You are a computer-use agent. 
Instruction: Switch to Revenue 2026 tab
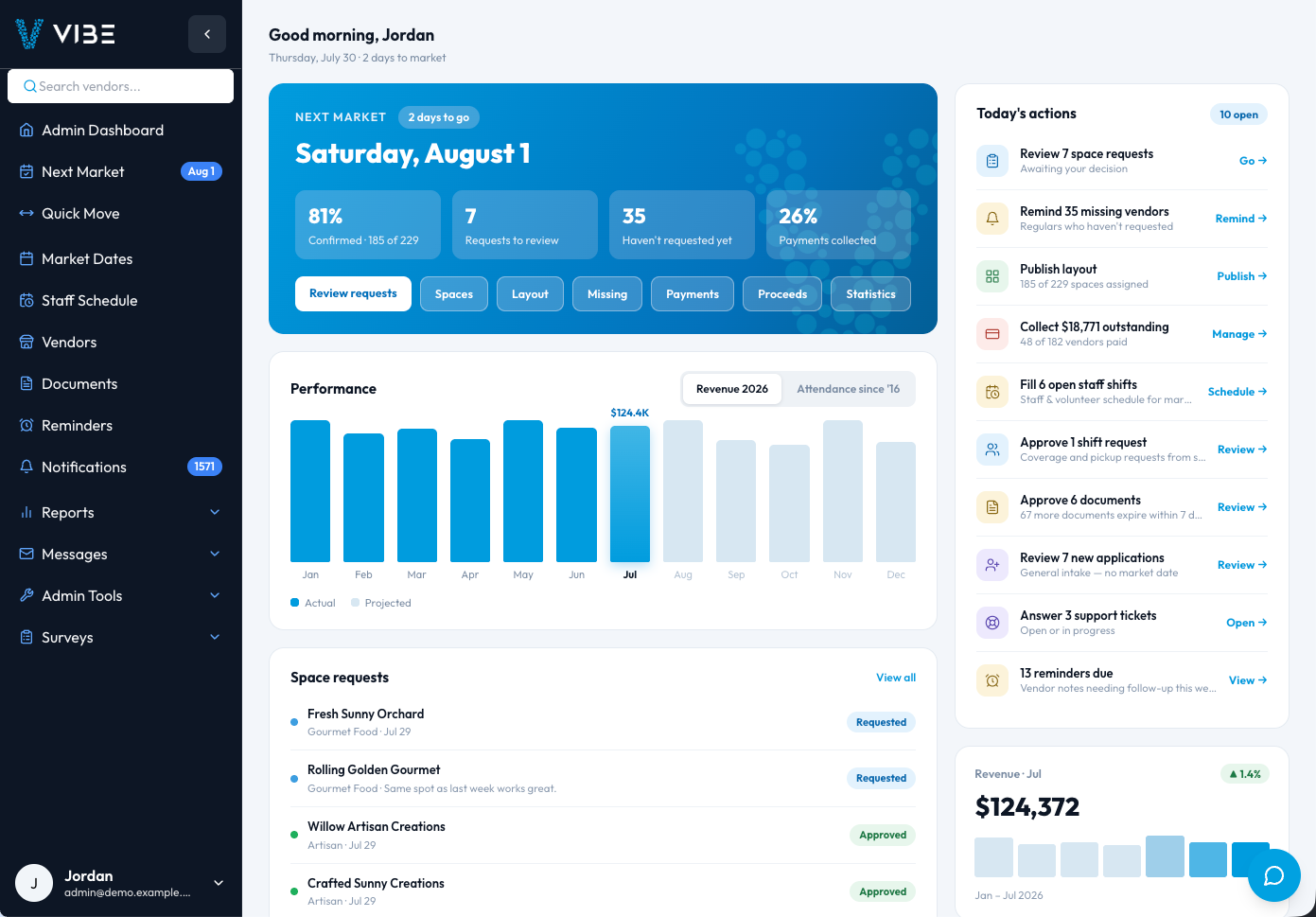(x=732, y=389)
